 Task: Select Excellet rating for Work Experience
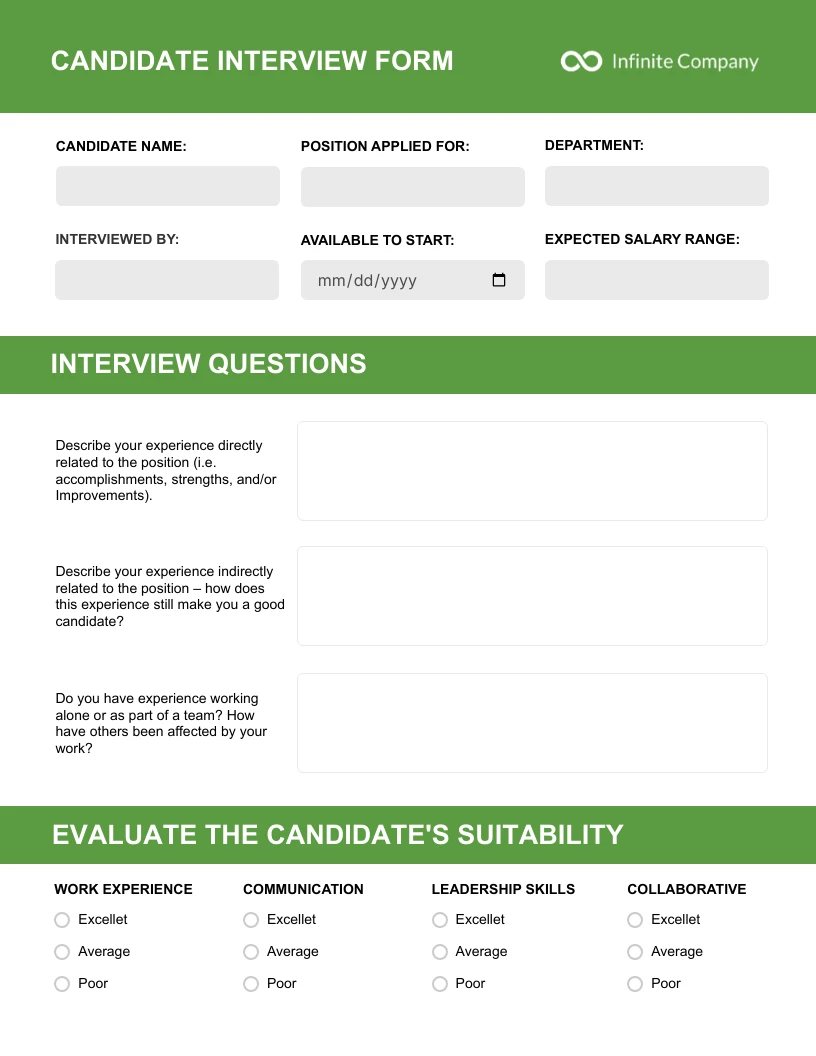click(x=62, y=920)
